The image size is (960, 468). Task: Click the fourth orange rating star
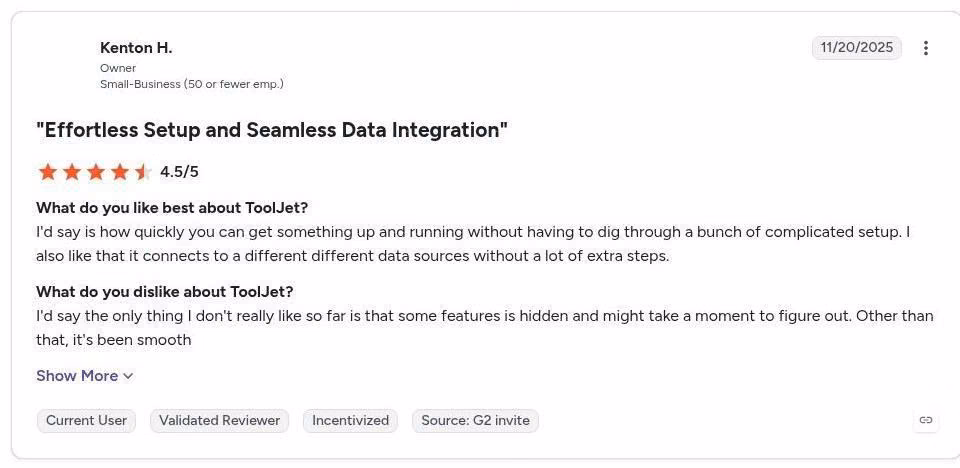pyautogui.click(x=120, y=172)
